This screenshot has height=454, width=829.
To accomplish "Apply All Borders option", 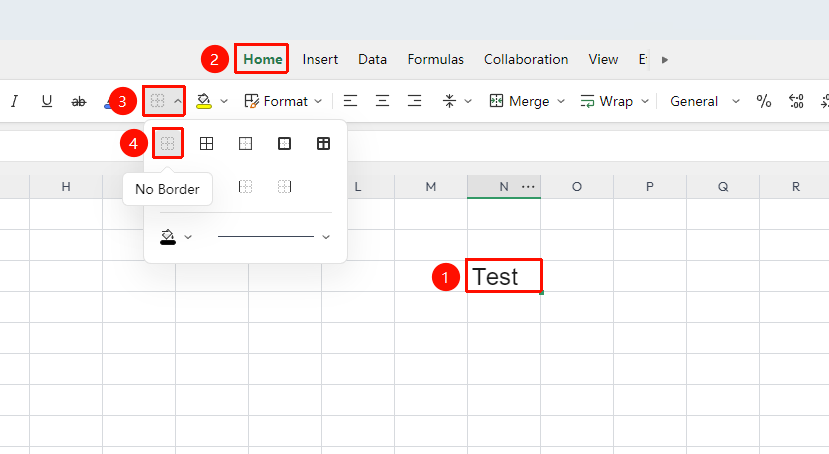I will coord(206,143).
